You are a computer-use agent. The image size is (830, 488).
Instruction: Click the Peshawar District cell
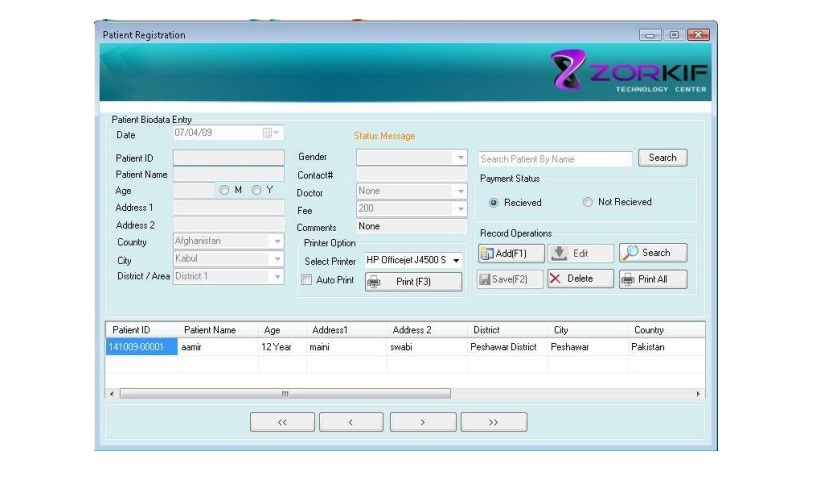tap(507, 347)
